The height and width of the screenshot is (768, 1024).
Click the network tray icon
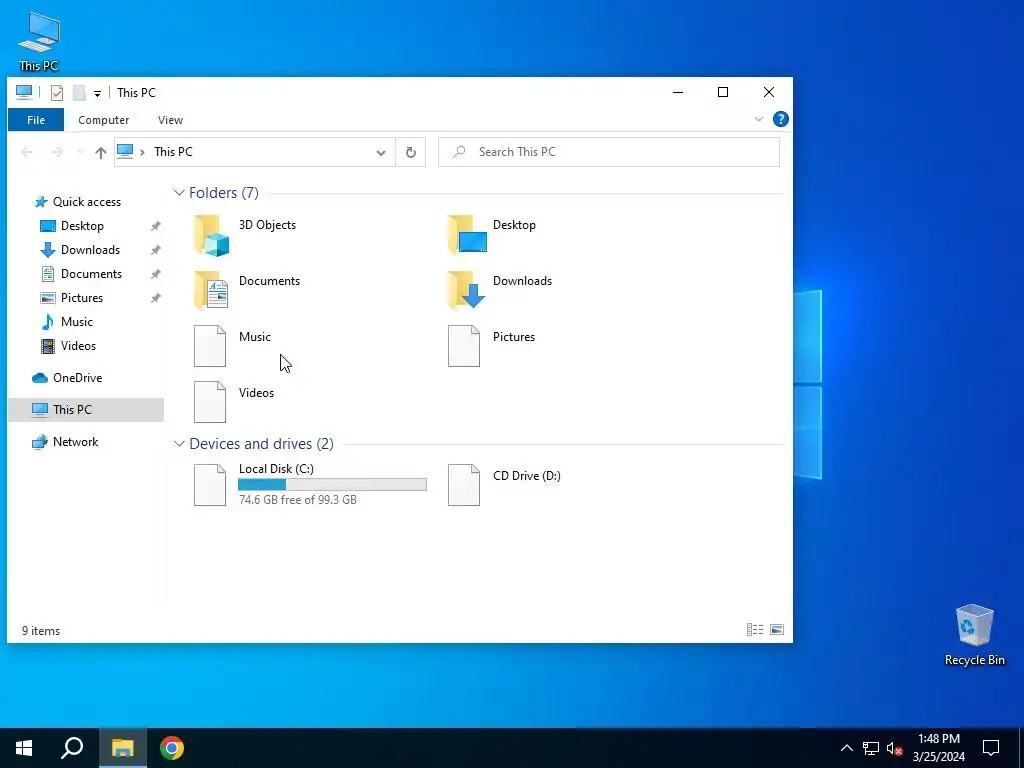871,748
